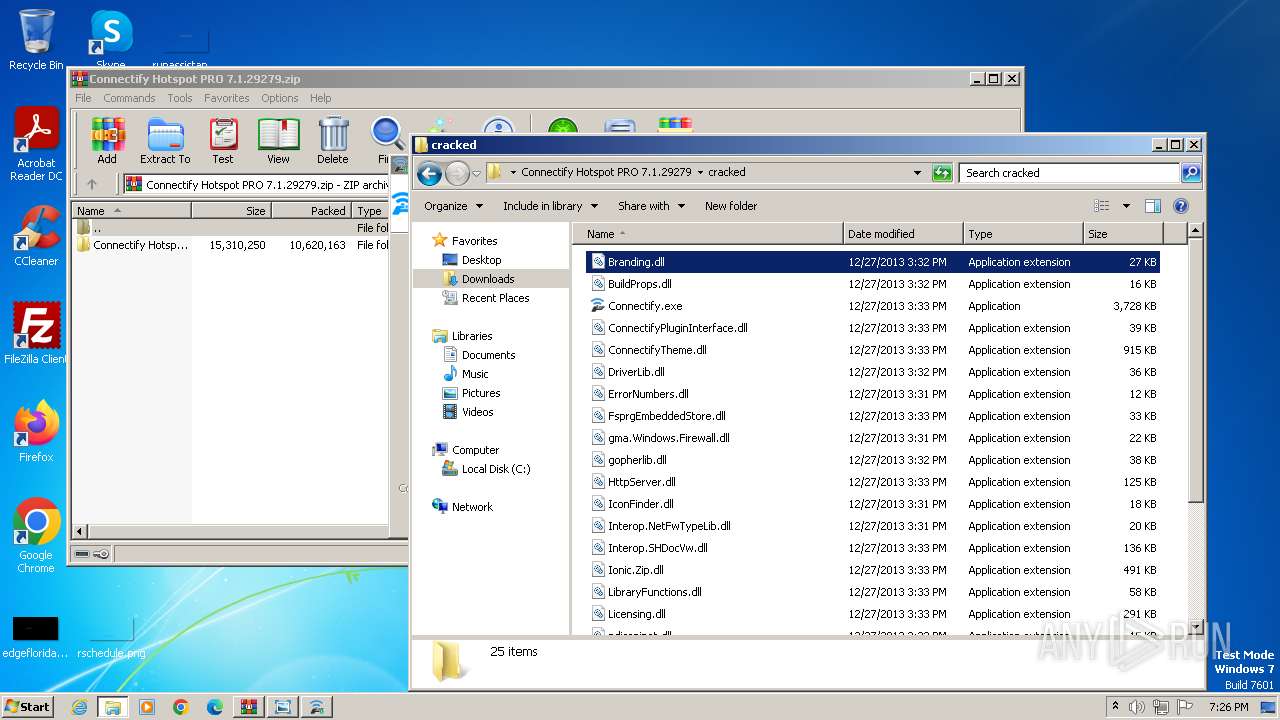Sort WinRAR list by Size column
Screen dimensions: 1280x720
click(x=231, y=211)
